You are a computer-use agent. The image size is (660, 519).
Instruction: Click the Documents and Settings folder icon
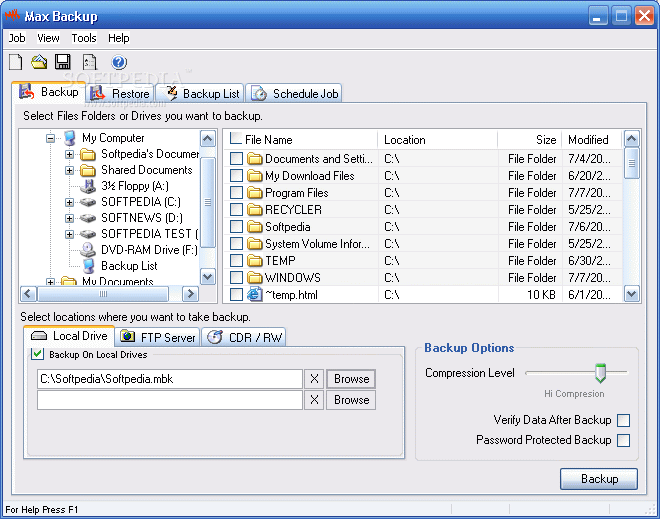tap(254, 159)
